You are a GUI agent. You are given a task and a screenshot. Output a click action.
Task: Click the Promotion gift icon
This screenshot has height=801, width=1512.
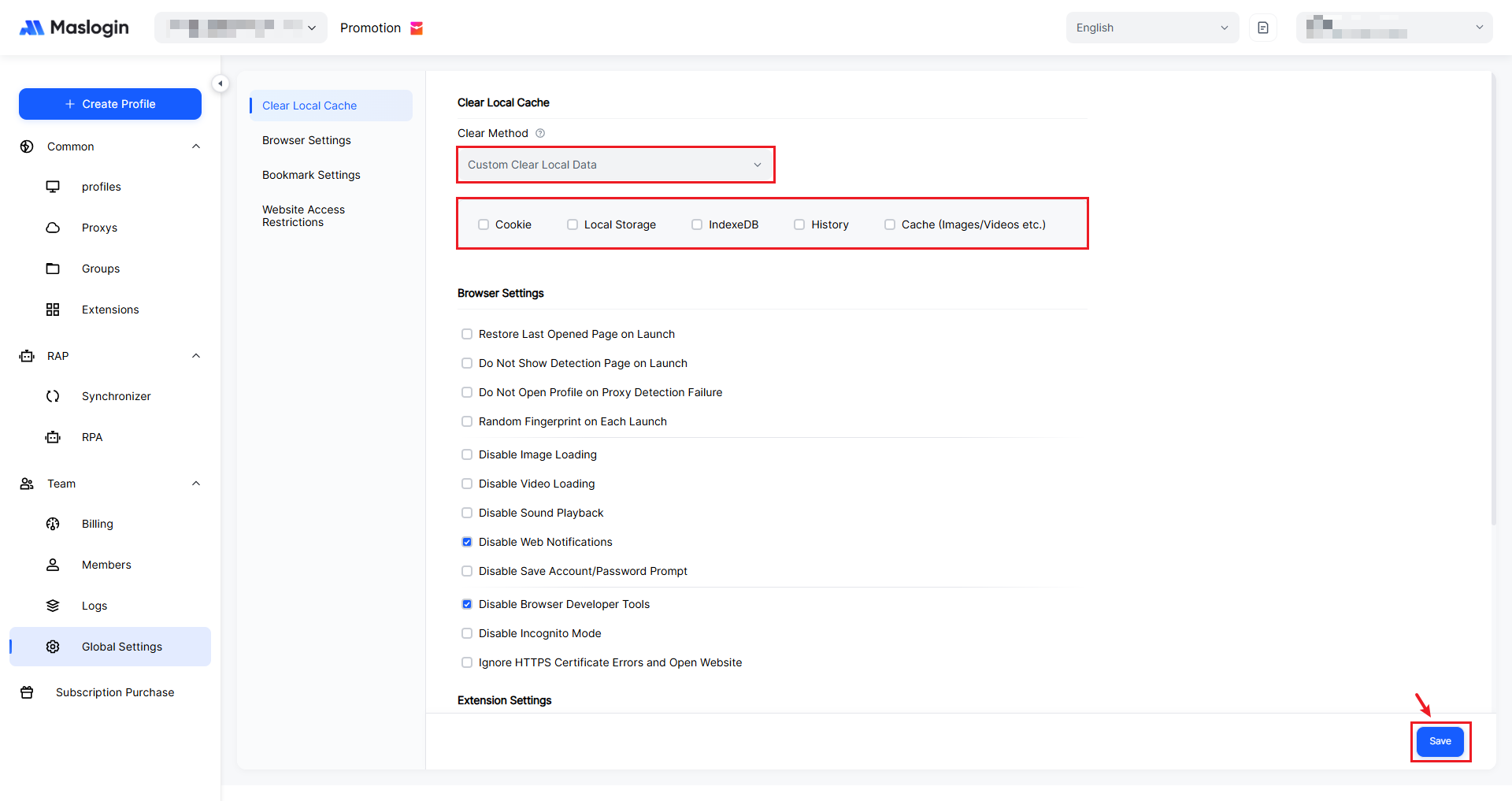[x=417, y=28]
